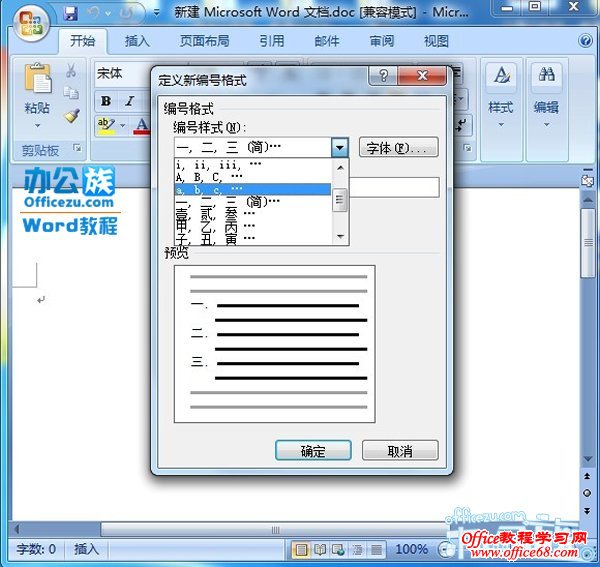Screen dimensions: 600x567
Task: Close the 定义新编号格式 dialog
Action: pos(422,76)
